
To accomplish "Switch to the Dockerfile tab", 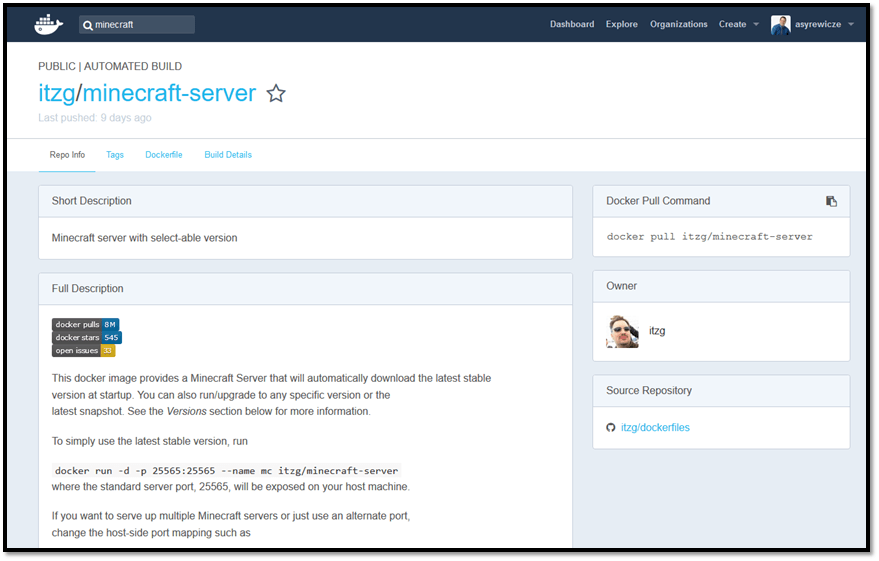I will click(164, 155).
